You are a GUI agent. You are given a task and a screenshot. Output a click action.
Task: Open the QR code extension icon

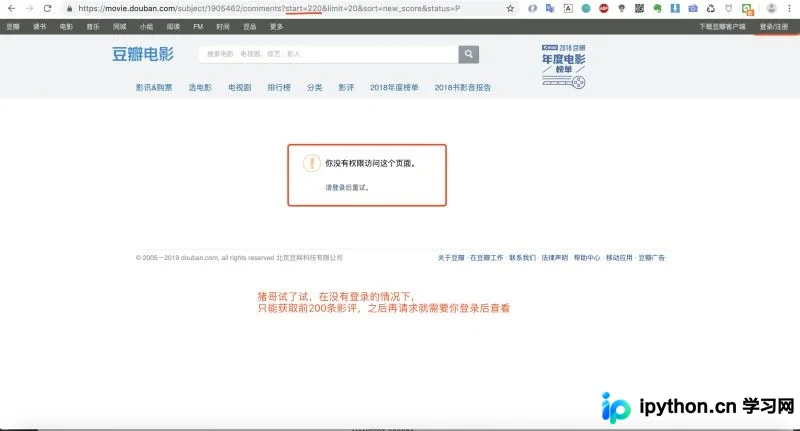pos(639,9)
